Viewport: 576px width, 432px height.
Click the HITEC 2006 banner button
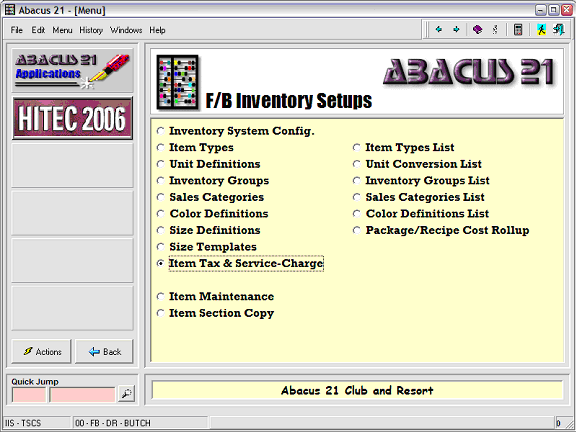tap(72, 118)
